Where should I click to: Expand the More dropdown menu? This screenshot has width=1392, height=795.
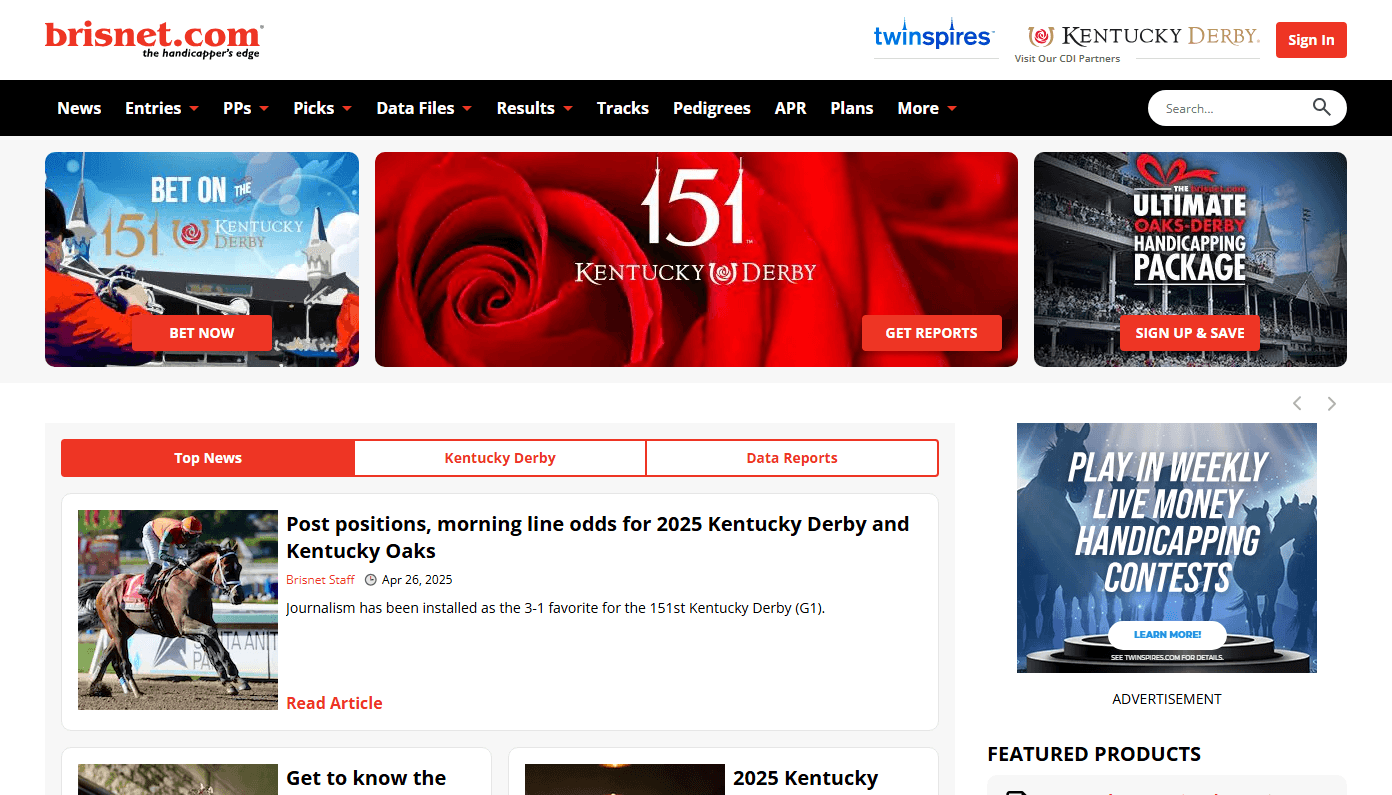coord(927,108)
